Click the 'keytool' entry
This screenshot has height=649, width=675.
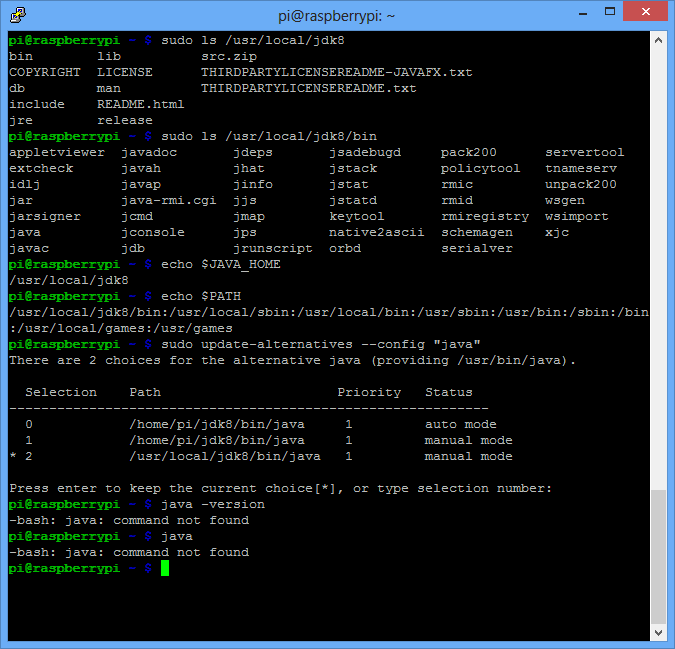point(357,216)
